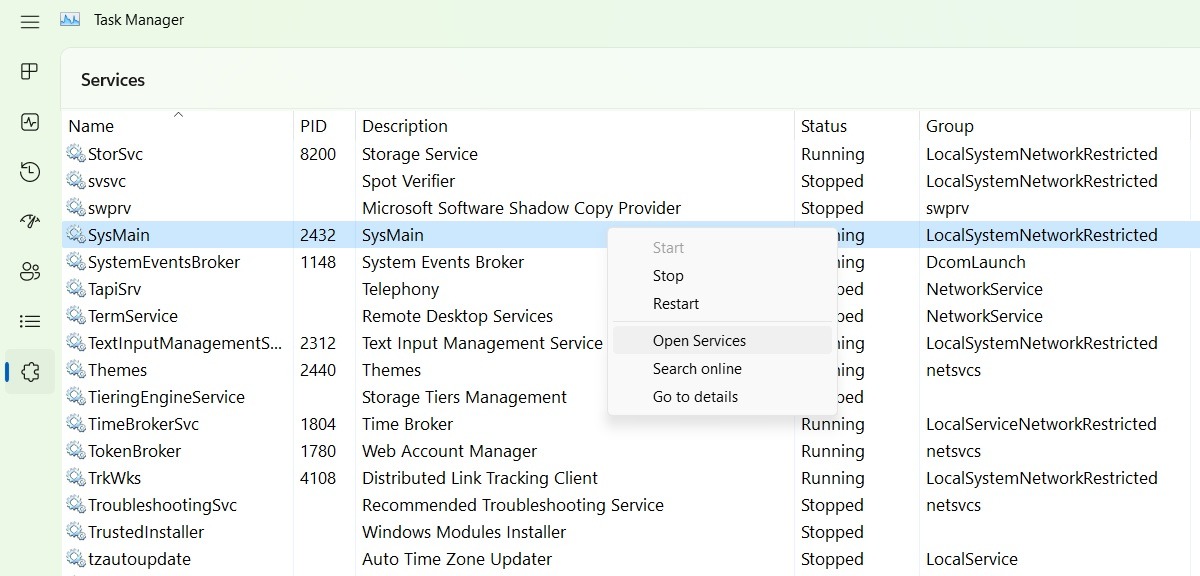Restart the SysMain service
This screenshot has height=576, width=1200.
[676, 303]
